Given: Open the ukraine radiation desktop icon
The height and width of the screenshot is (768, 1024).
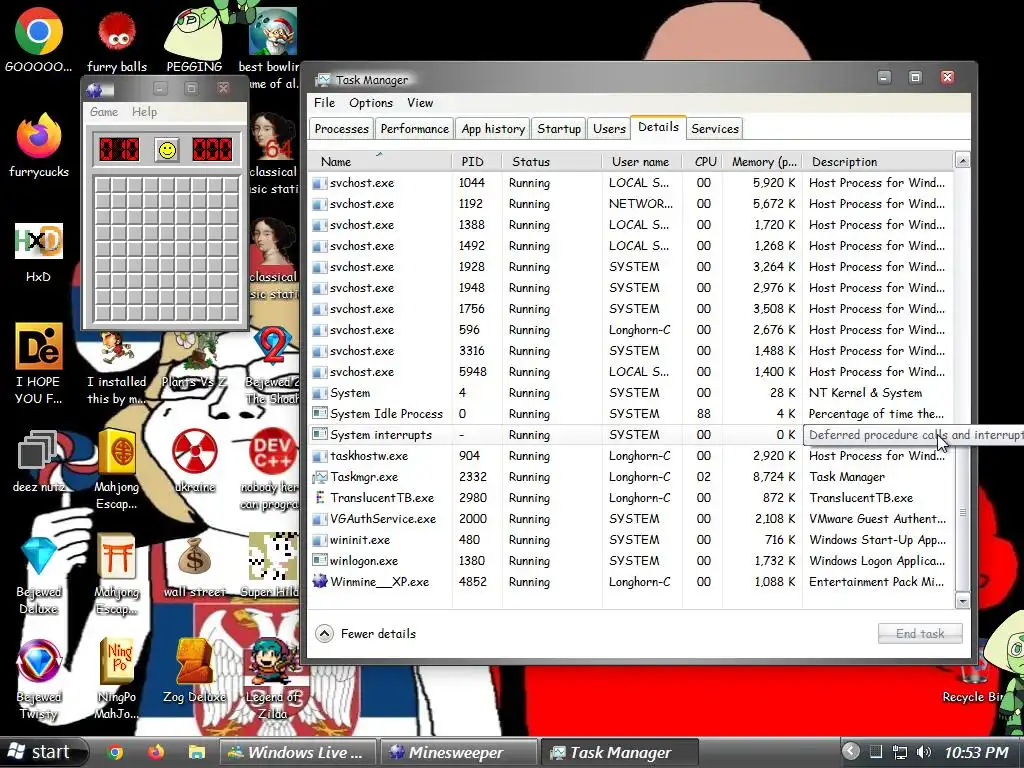Looking at the screenshot, I should coord(195,460).
